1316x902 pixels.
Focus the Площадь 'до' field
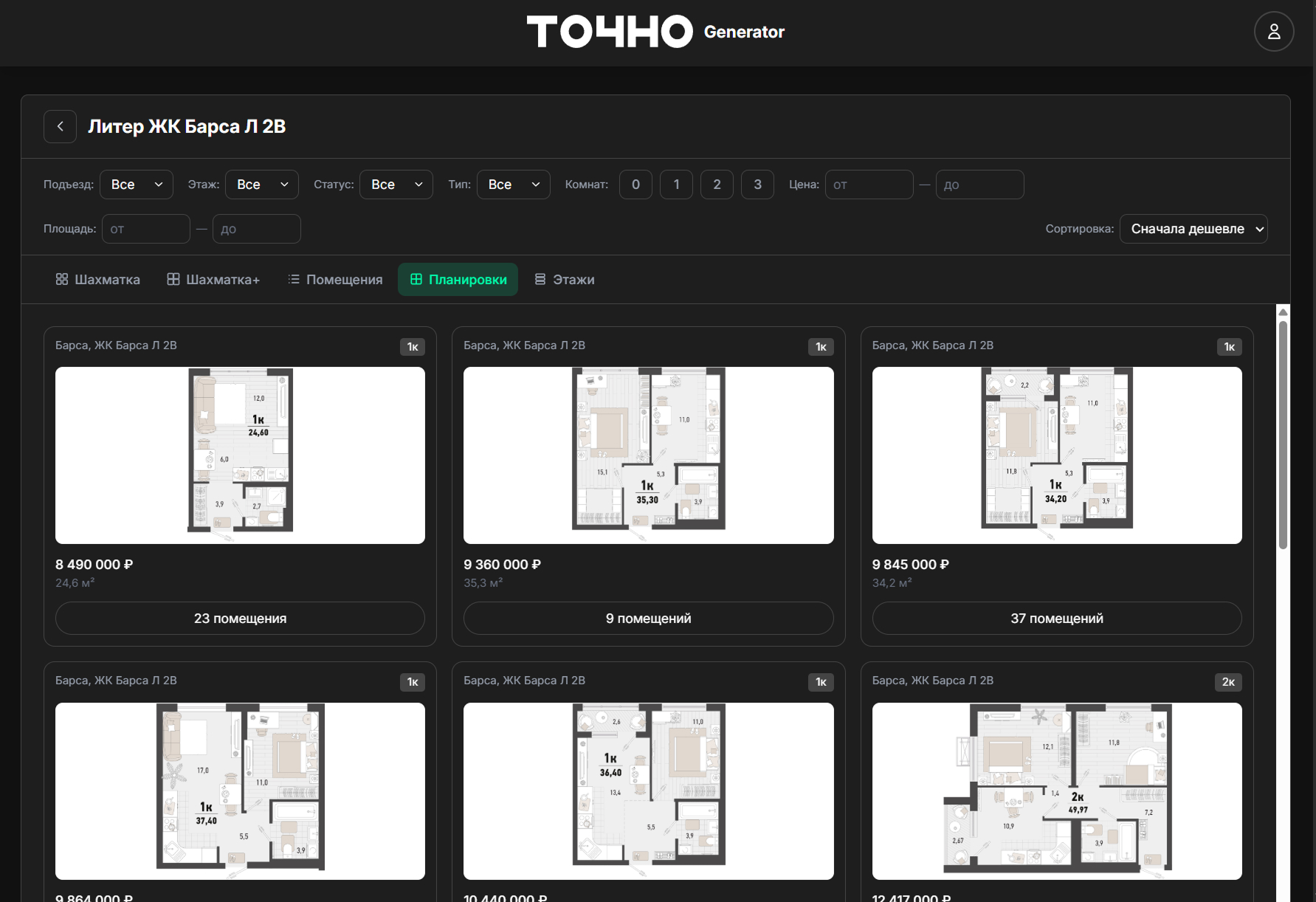tap(257, 229)
